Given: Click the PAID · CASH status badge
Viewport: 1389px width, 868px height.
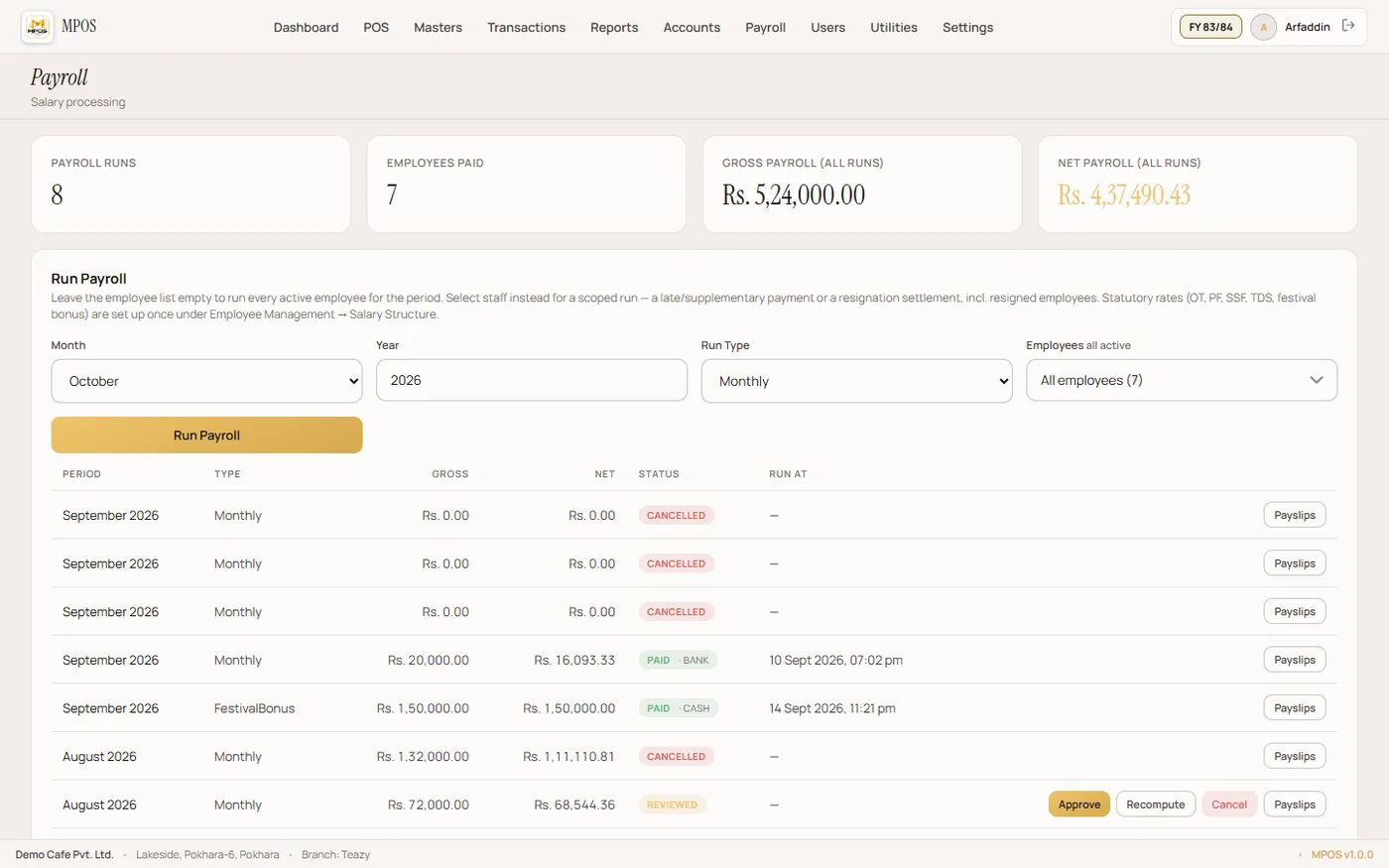Looking at the screenshot, I should 678,708.
